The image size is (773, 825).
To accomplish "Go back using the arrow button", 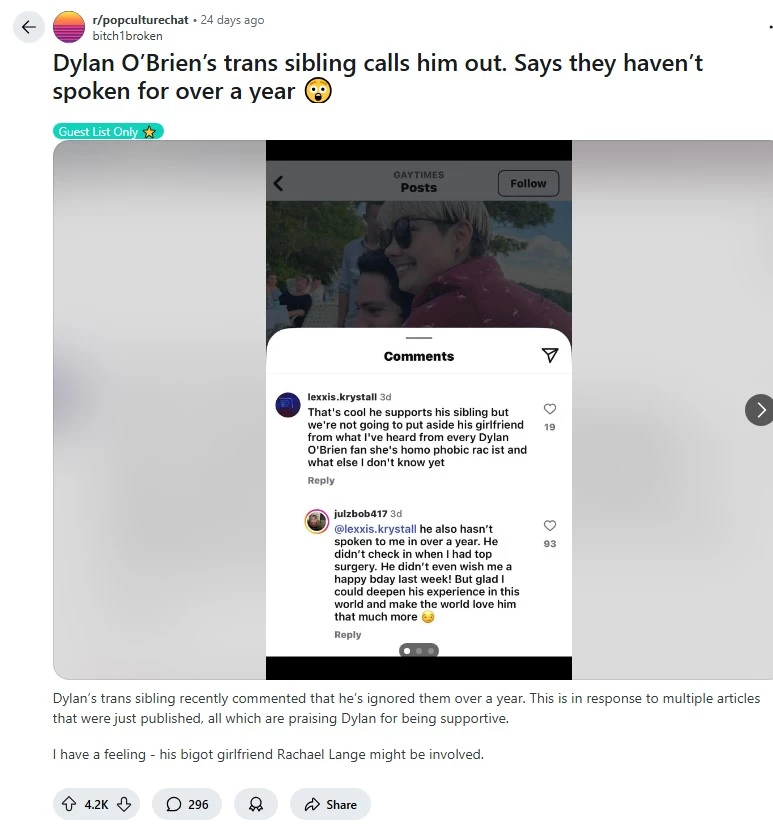I will 28,27.
